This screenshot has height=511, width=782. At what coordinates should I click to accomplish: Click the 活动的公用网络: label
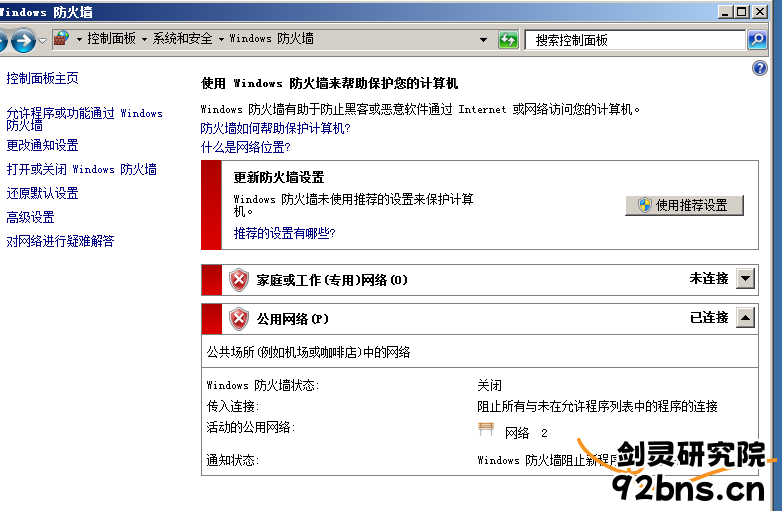pos(250,427)
